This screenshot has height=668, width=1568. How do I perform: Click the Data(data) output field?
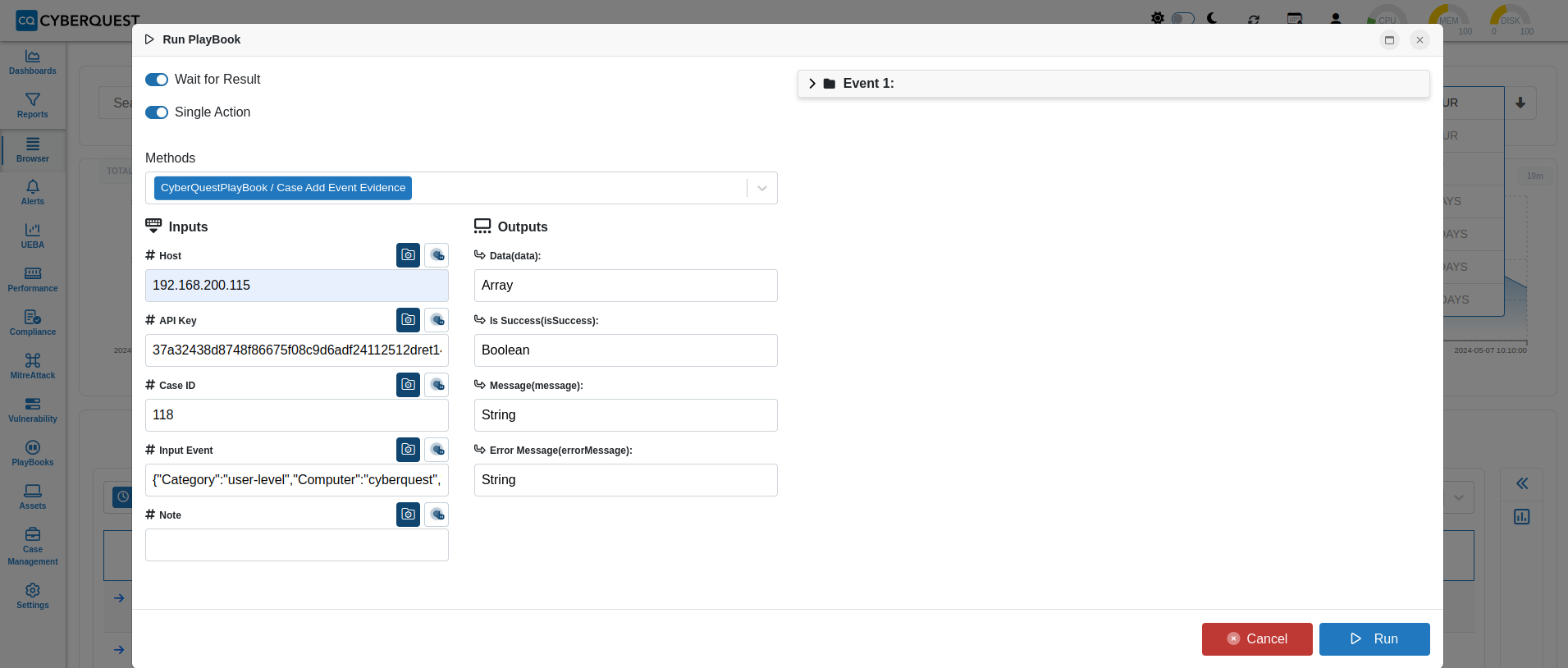pyautogui.click(x=626, y=286)
